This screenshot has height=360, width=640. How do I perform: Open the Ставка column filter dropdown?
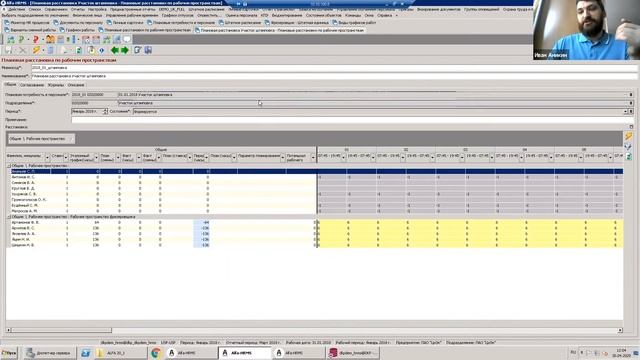[x=66, y=157]
